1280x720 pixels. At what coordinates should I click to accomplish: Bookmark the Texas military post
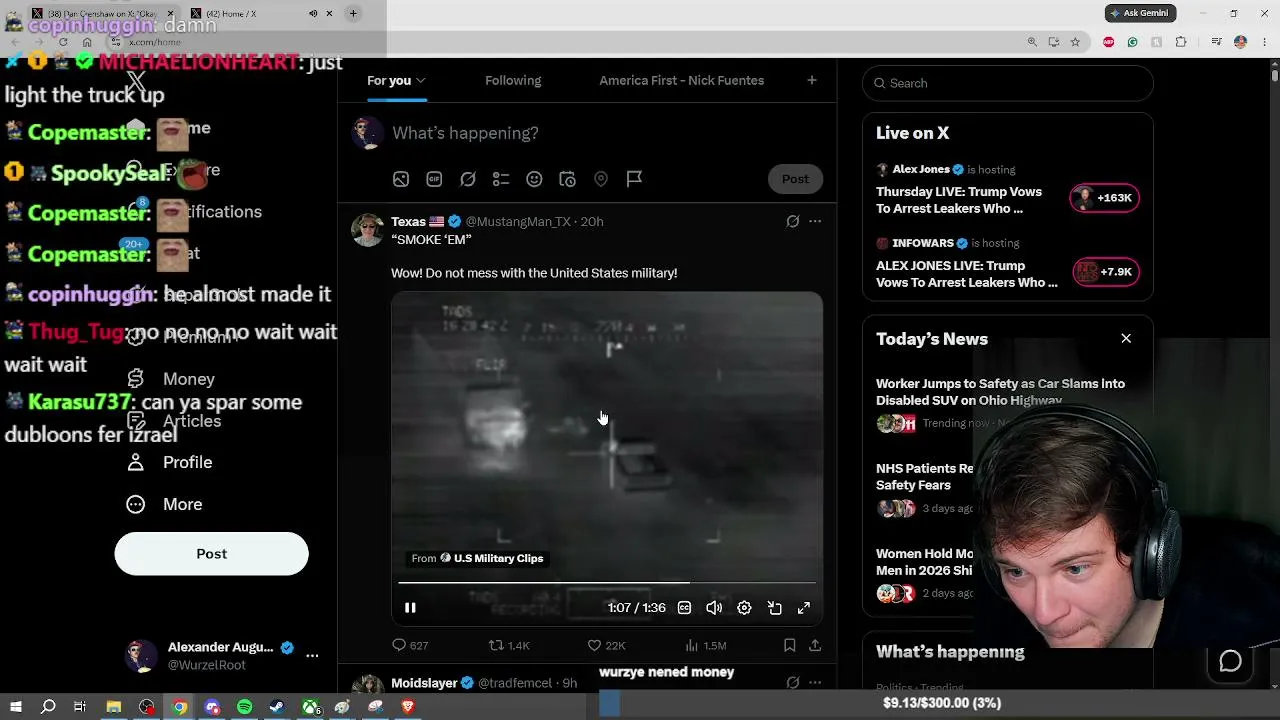pos(789,646)
